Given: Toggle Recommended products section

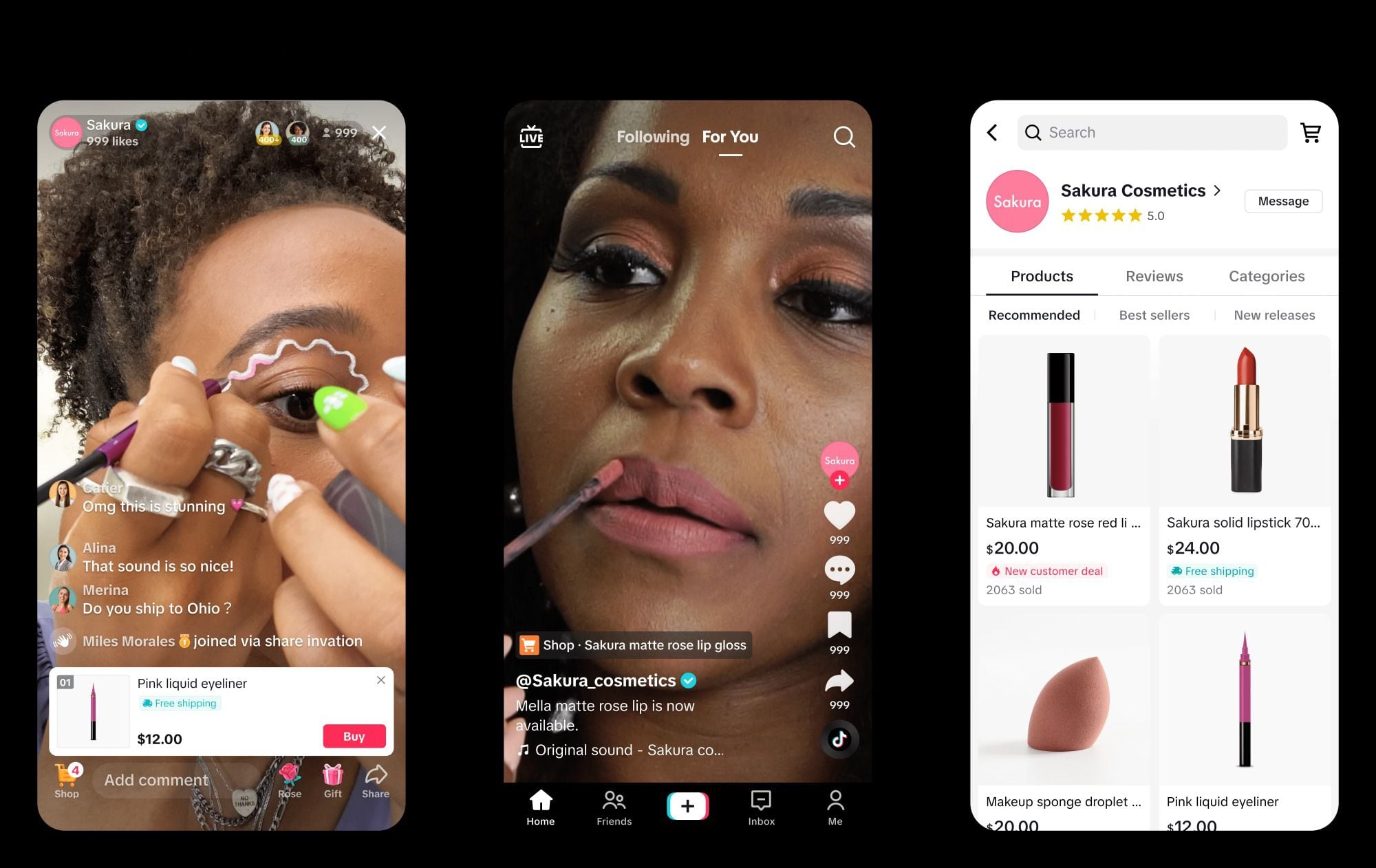Looking at the screenshot, I should (x=1034, y=314).
